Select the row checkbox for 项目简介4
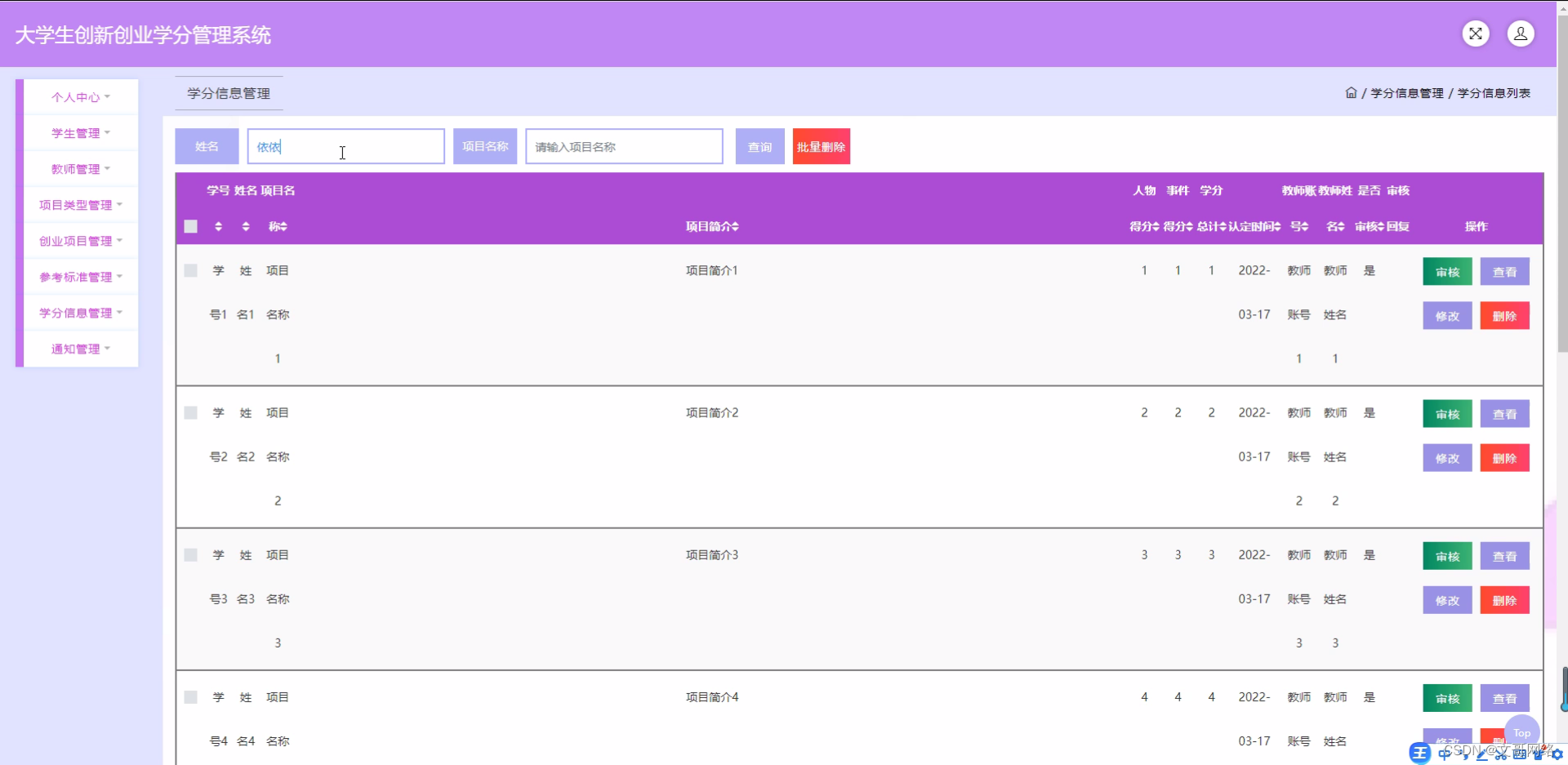The height and width of the screenshot is (765, 1568). pyautogui.click(x=191, y=696)
